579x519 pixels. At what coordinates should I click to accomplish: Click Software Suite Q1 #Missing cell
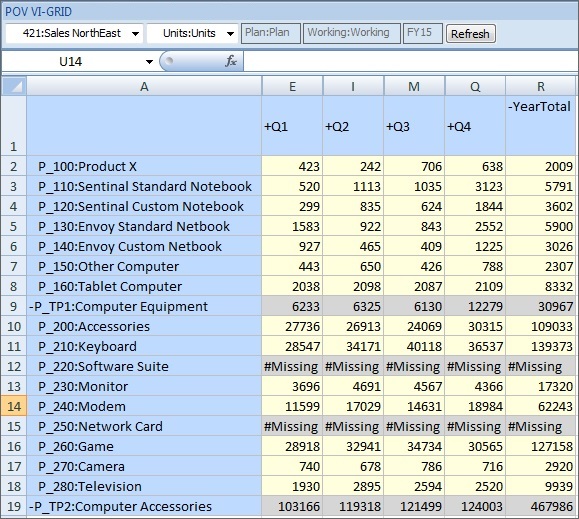coord(292,366)
